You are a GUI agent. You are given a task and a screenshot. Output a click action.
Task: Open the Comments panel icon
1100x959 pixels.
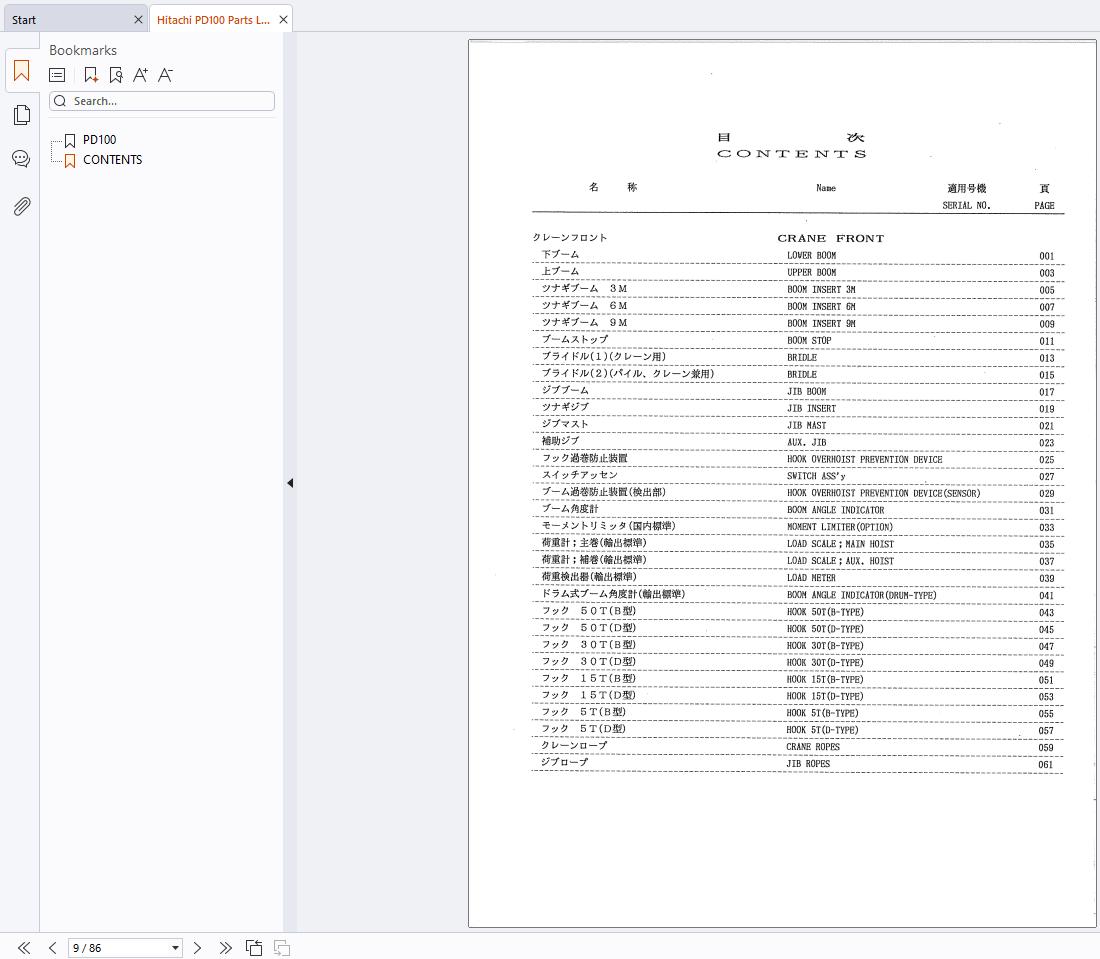point(22,159)
